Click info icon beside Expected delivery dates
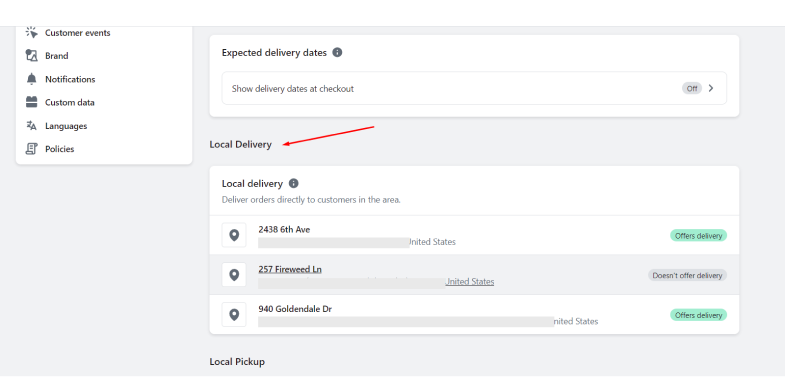785x377 pixels. coord(337,52)
